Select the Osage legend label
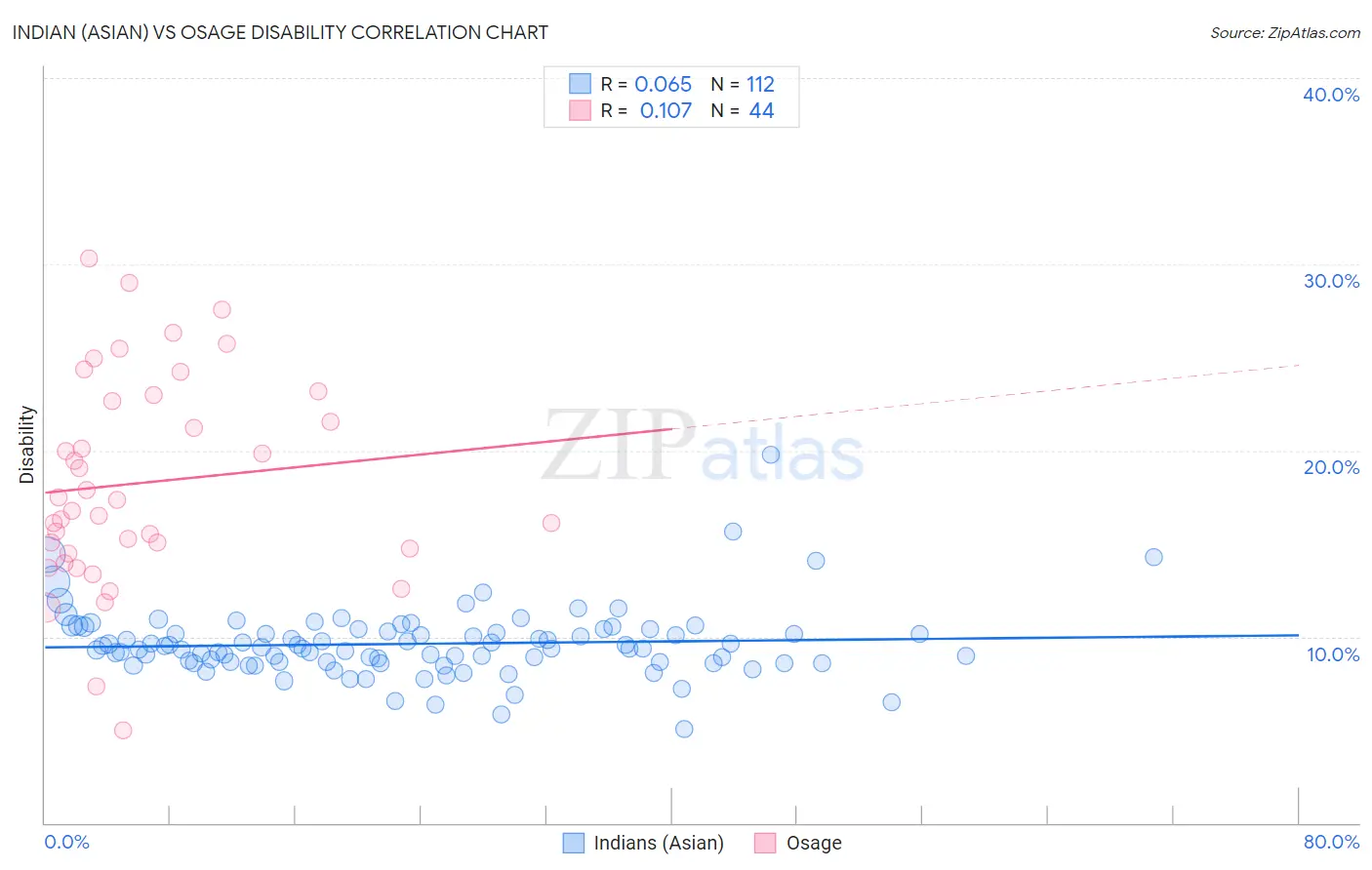Image resolution: width=1372 pixels, height=870 pixels. tap(814, 843)
